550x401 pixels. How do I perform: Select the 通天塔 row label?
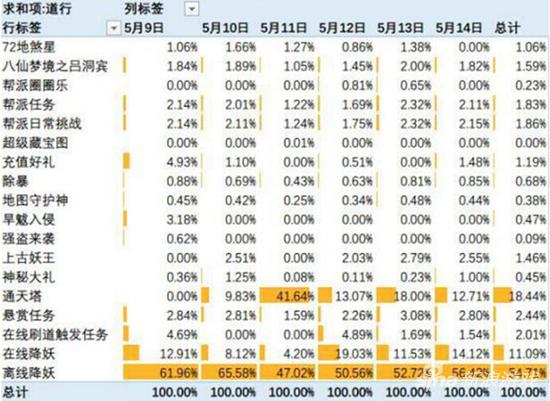pyautogui.click(x=22, y=296)
